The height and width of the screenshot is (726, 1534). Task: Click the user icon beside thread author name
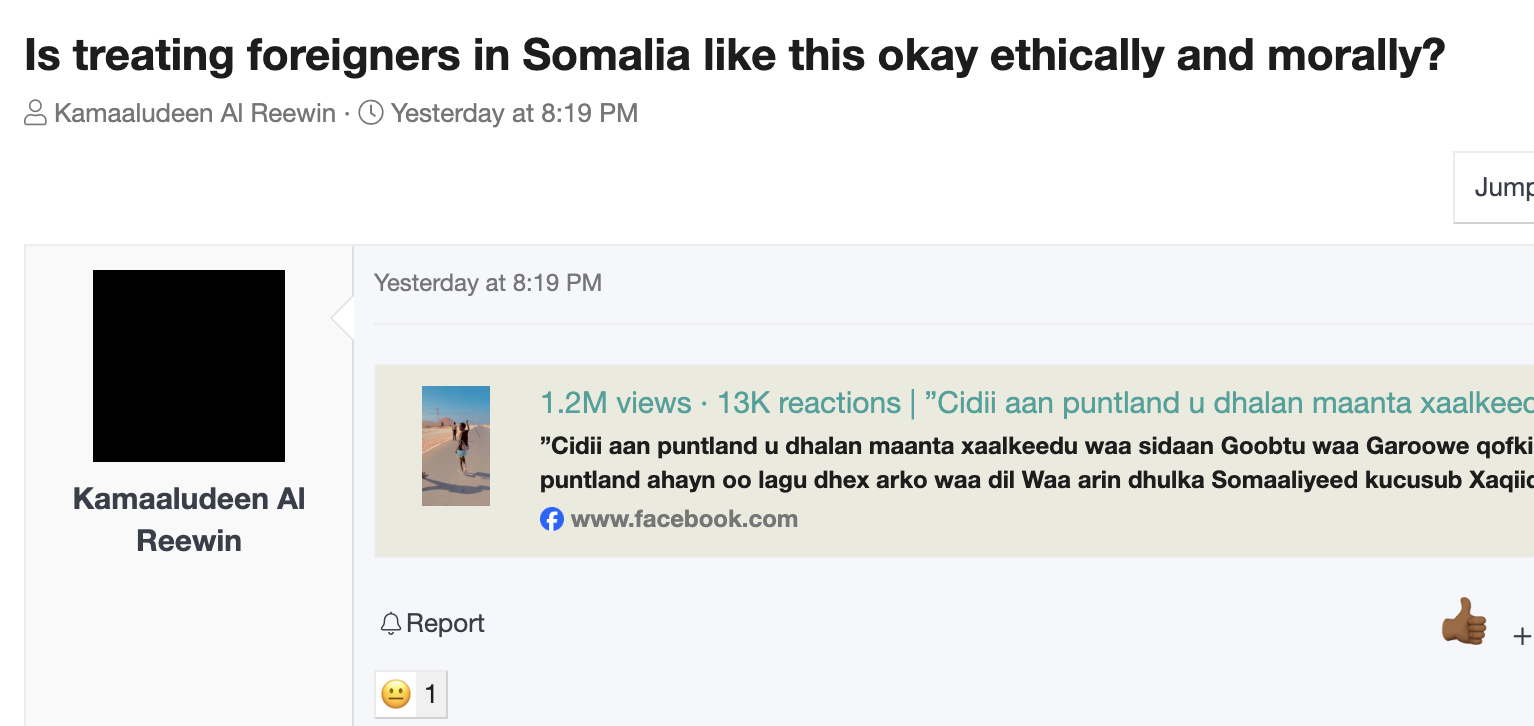(36, 113)
